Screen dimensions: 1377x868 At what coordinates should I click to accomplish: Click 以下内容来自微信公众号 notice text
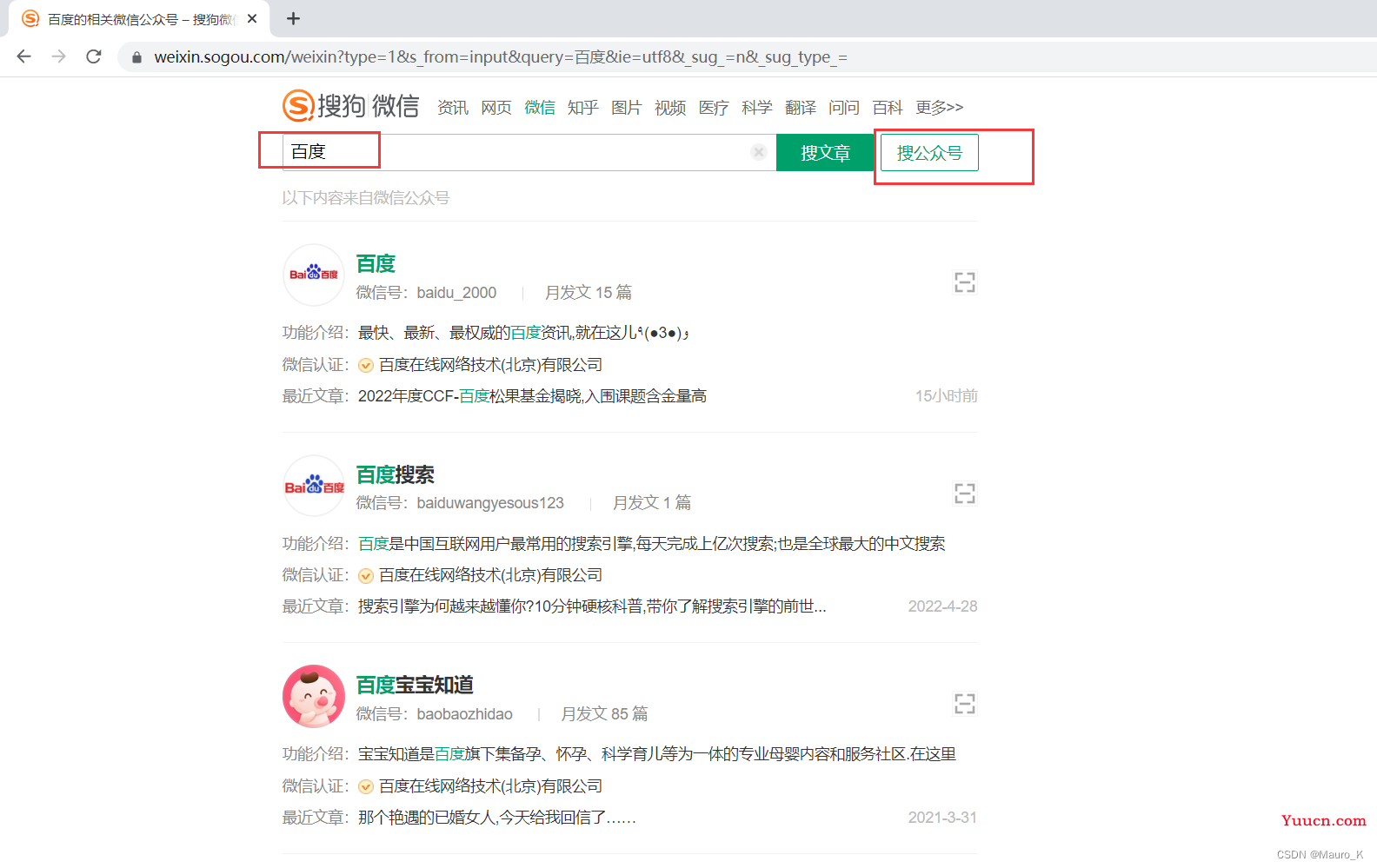[x=365, y=198]
